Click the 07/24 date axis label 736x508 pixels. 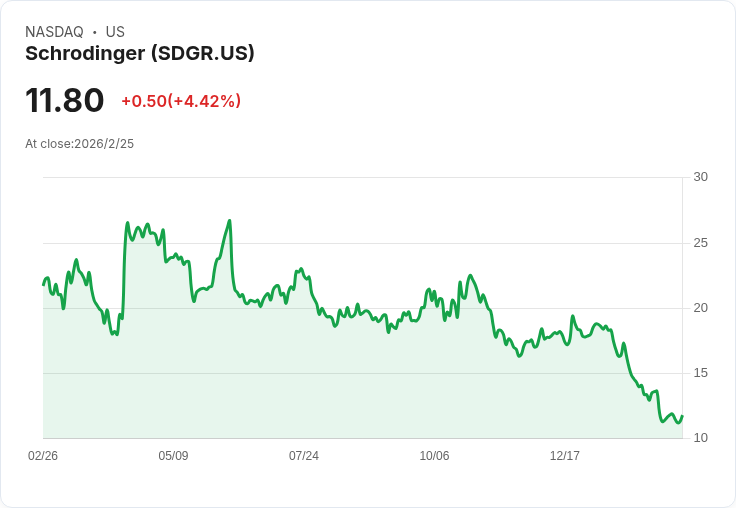(x=304, y=455)
